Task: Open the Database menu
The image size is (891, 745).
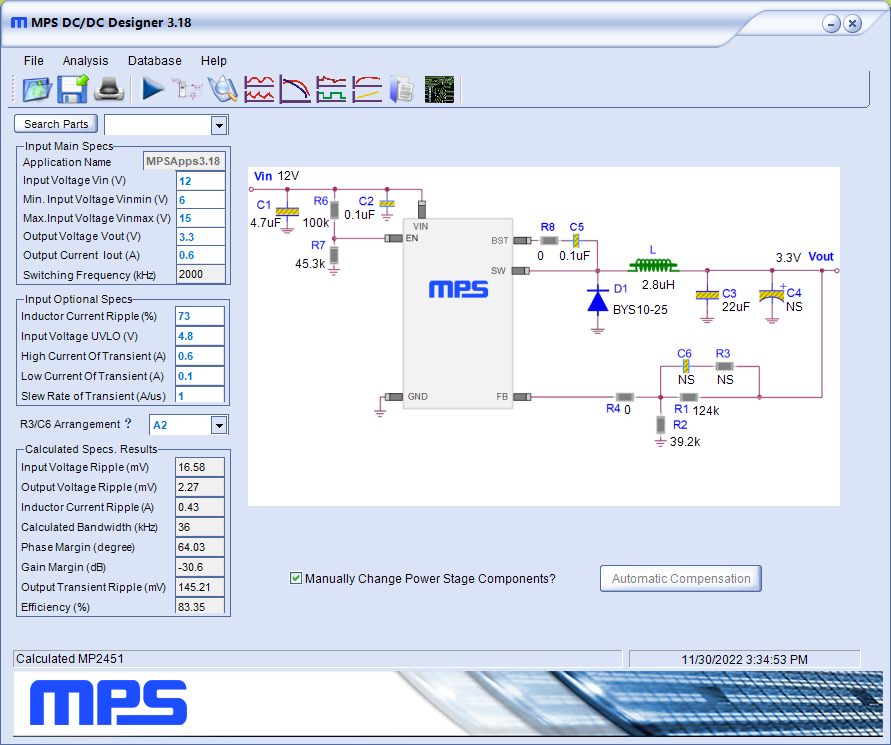Action: 154,60
